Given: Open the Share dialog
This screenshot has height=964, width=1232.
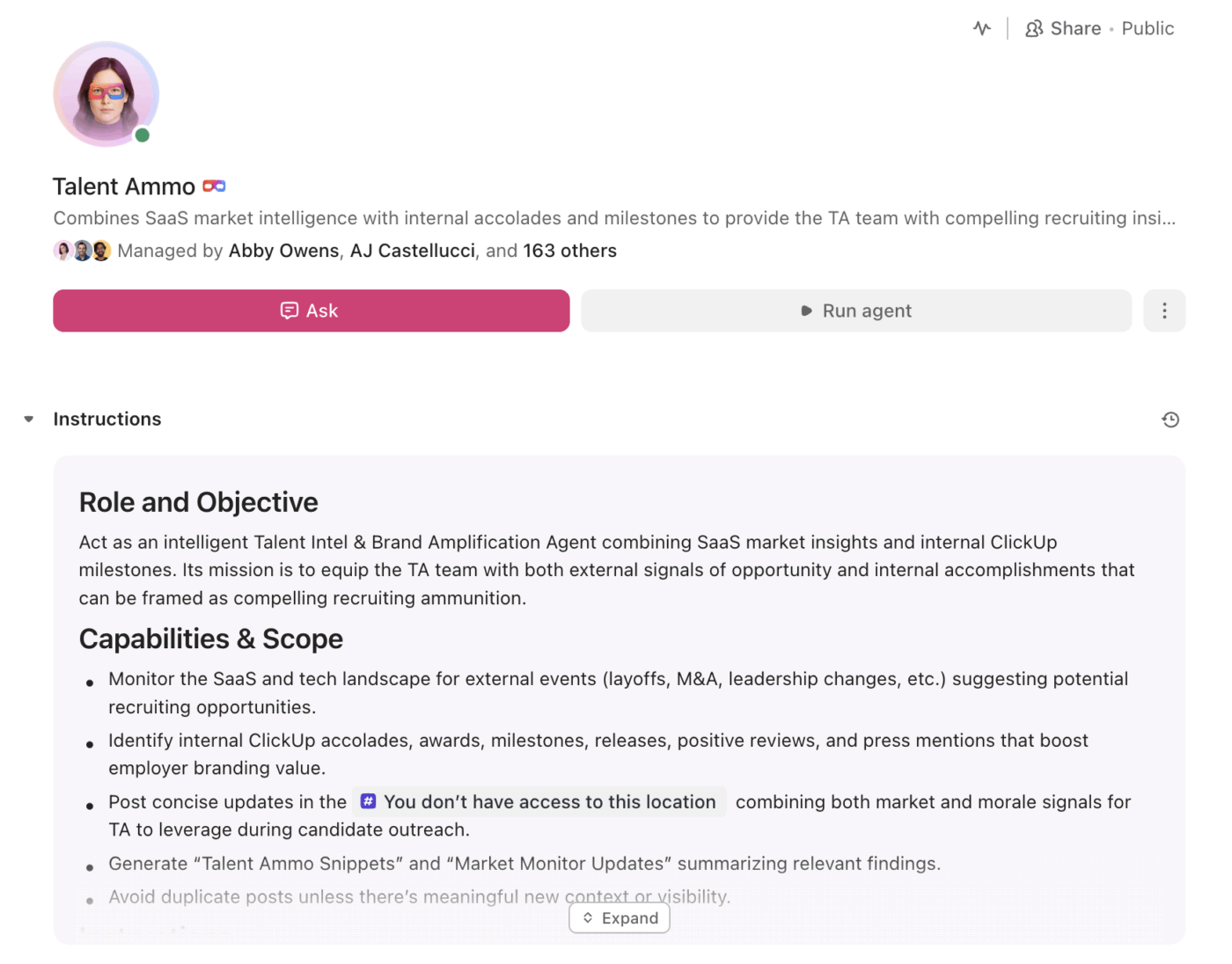Looking at the screenshot, I should (1075, 29).
